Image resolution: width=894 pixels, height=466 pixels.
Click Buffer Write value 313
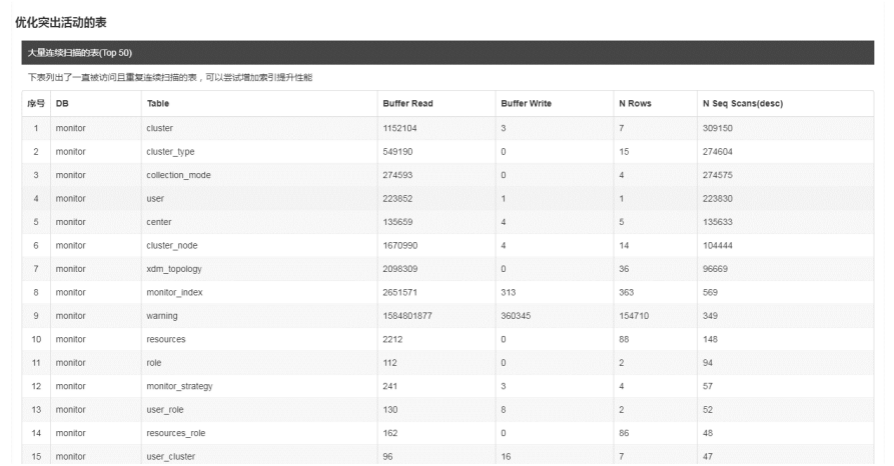(x=508, y=292)
